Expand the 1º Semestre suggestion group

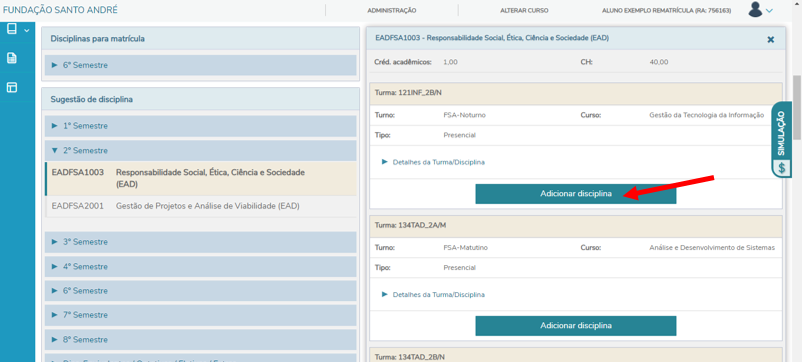[200, 126]
